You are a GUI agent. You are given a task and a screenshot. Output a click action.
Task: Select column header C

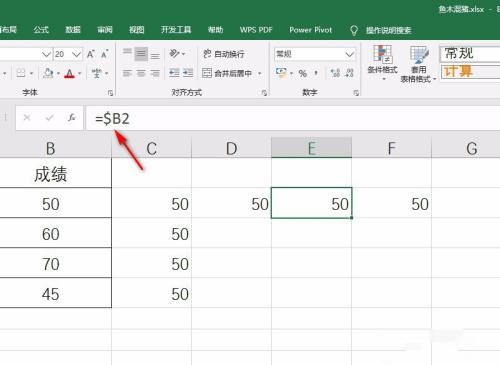[x=152, y=148]
